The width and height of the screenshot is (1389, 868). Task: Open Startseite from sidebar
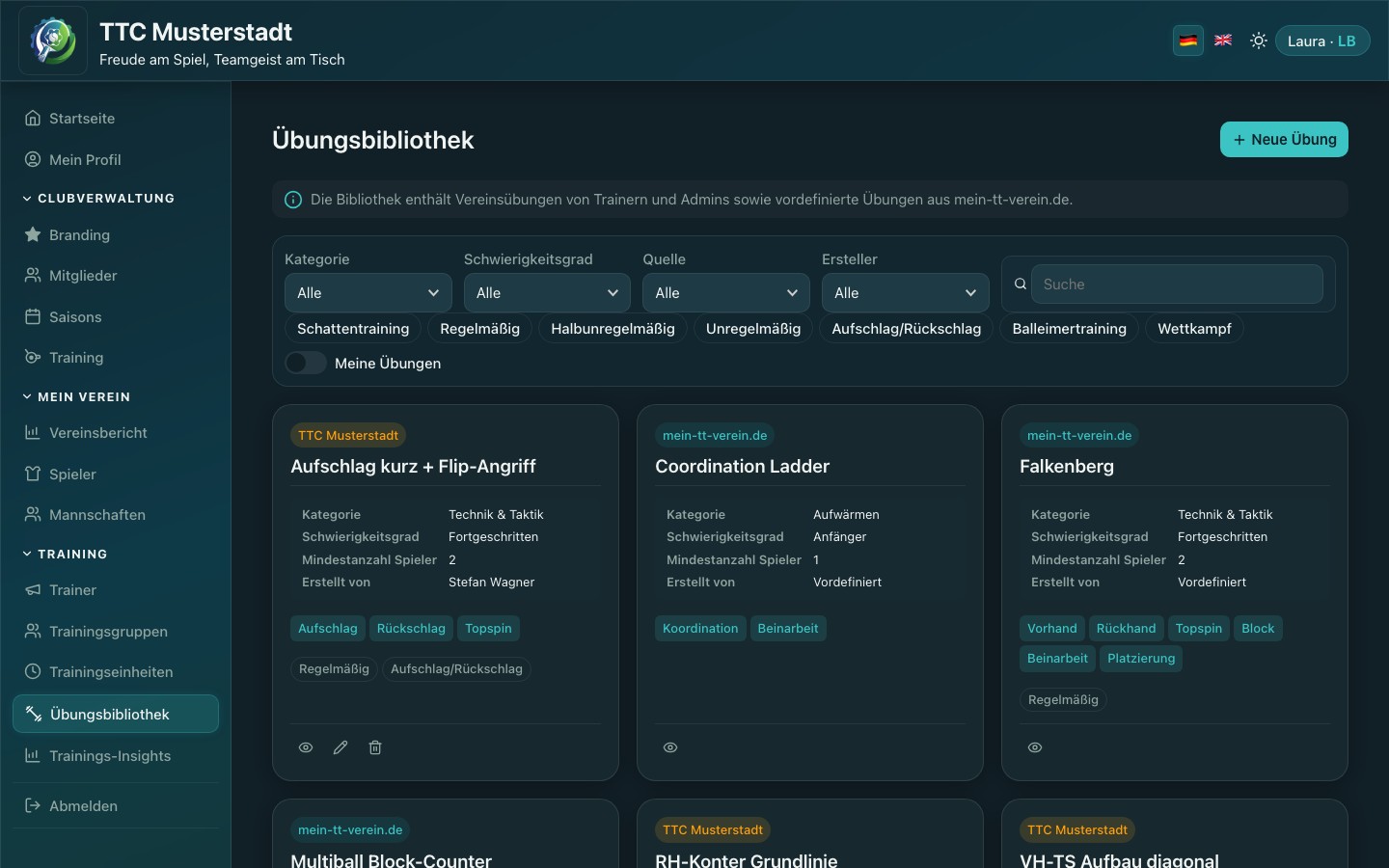[x=116, y=119]
